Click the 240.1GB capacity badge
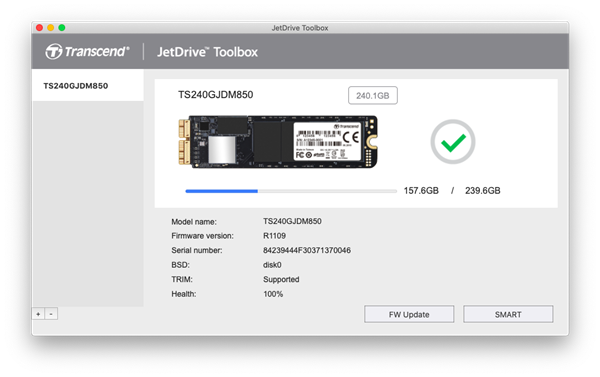Screen dimensions: 600x377 (x=373, y=95)
